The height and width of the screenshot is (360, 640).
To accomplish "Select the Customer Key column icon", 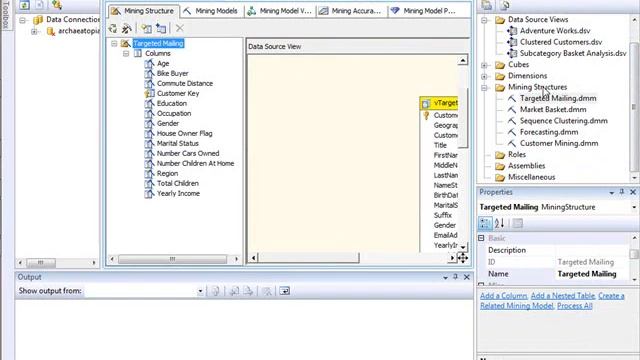I will click(x=149, y=93).
